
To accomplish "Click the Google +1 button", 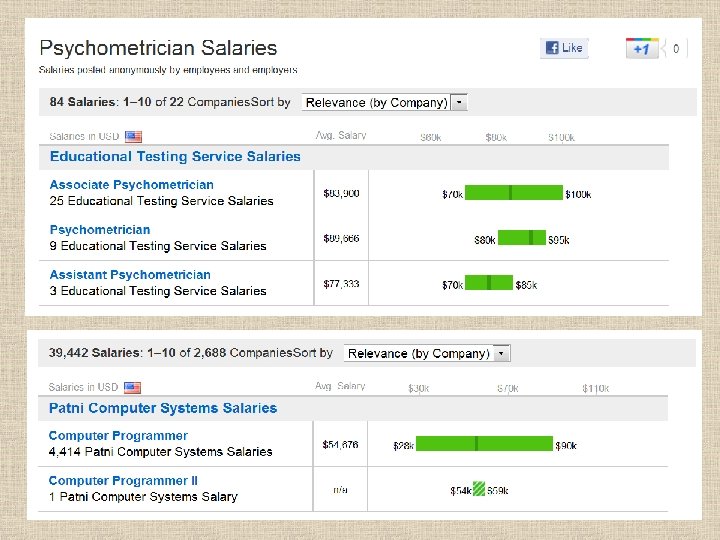I will [641, 48].
